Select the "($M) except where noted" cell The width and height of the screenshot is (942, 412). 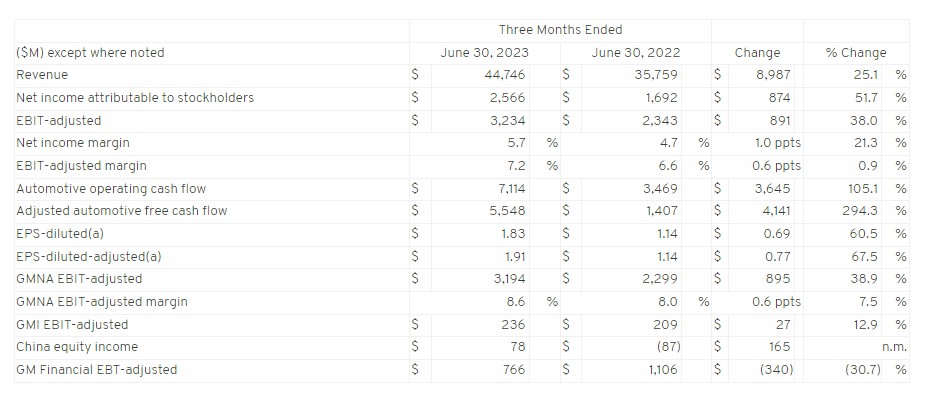click(x=91, y=53)
